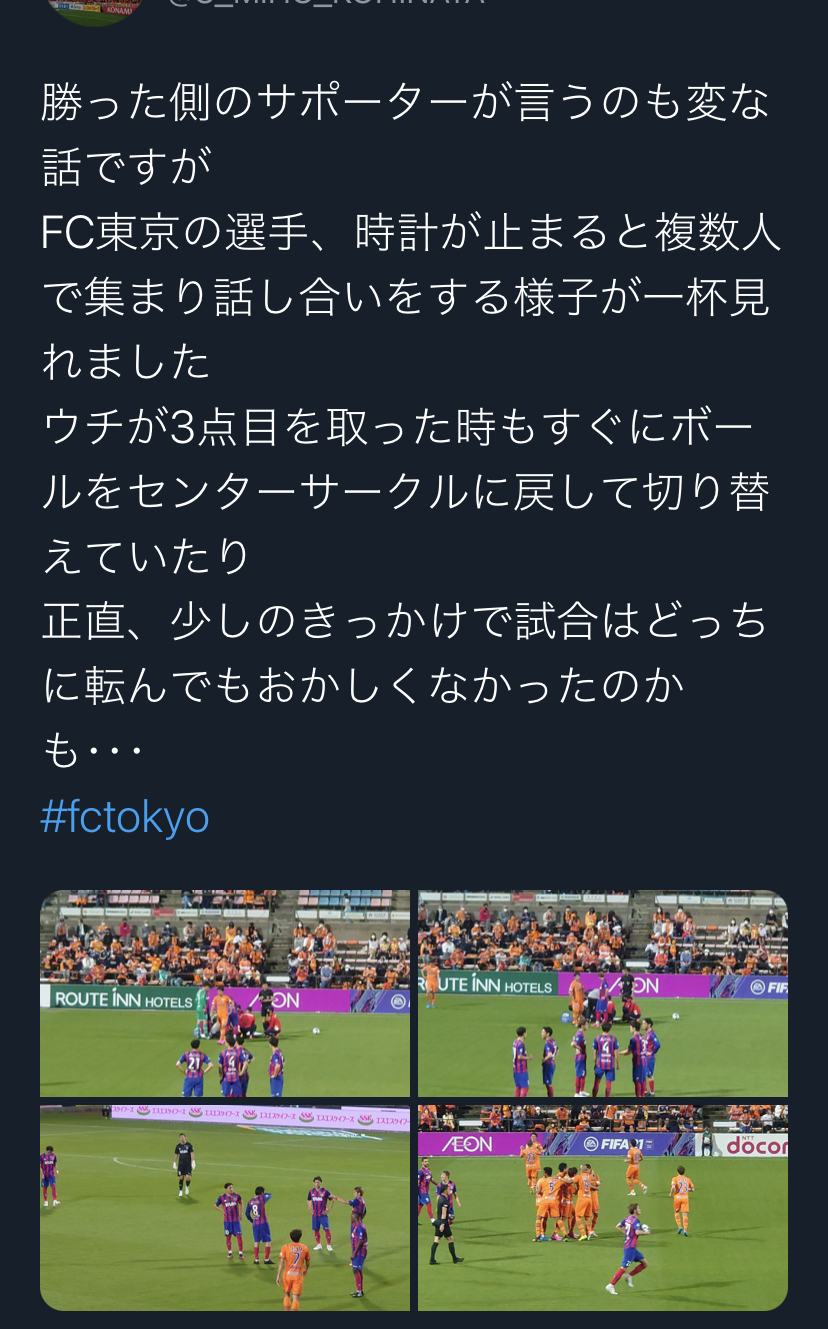Image resolution: width=828 pixels, height=1329 pixels.
Task: Open the top-left photo with ROUTE INN banner
Action: coord(225,993)
